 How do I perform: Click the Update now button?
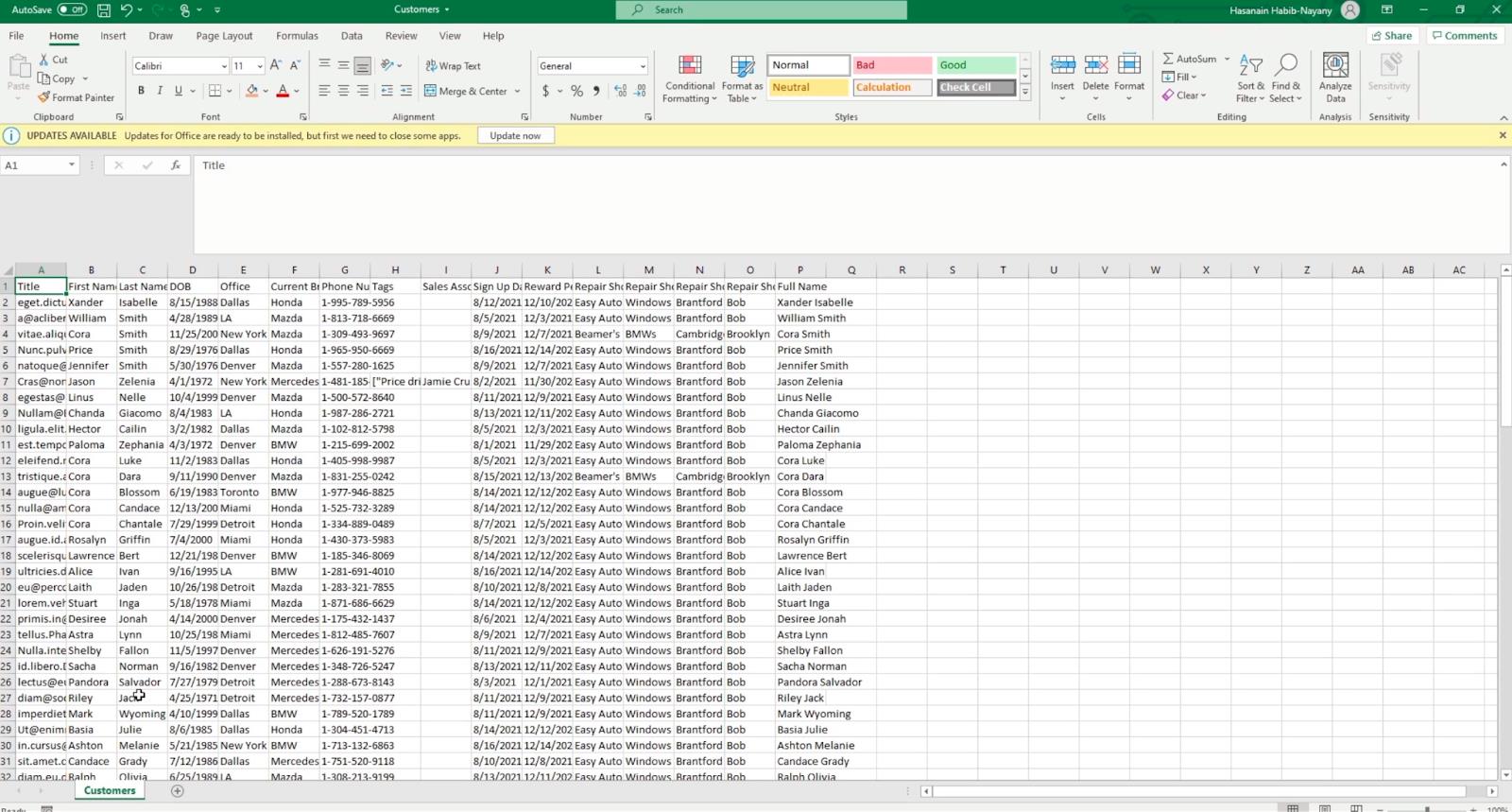coord(515,135)
